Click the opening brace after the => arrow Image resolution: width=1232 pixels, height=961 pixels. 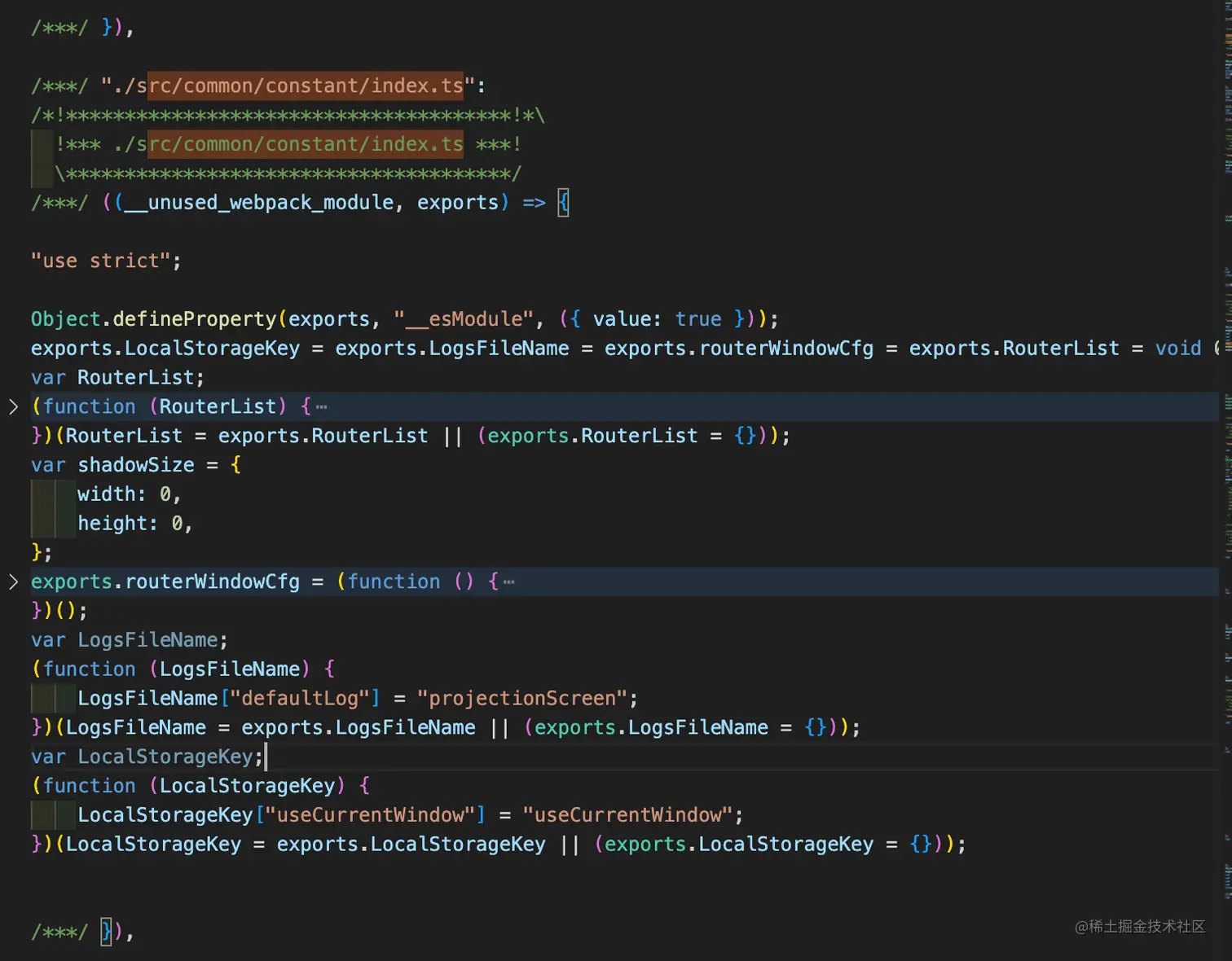[563, 203]
